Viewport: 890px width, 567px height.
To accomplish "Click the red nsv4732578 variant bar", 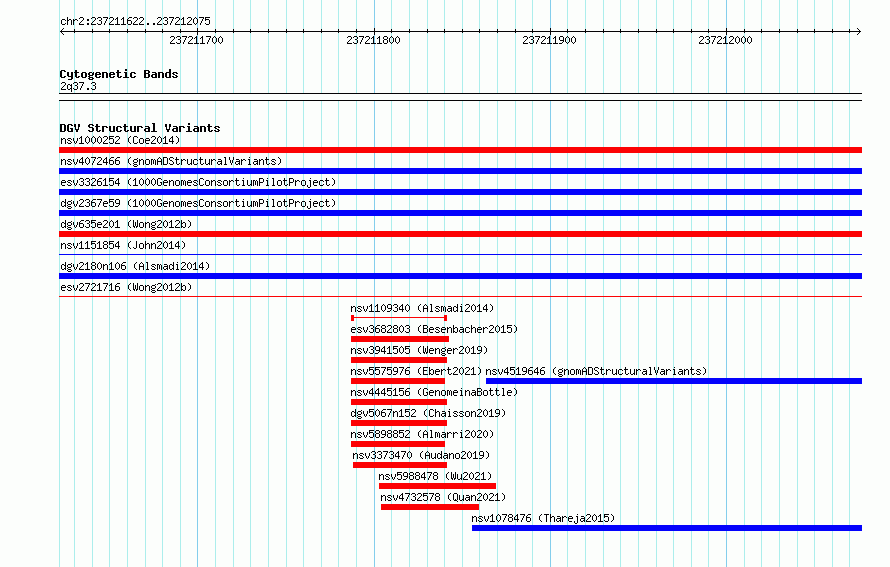I will (x=430, y=507).
